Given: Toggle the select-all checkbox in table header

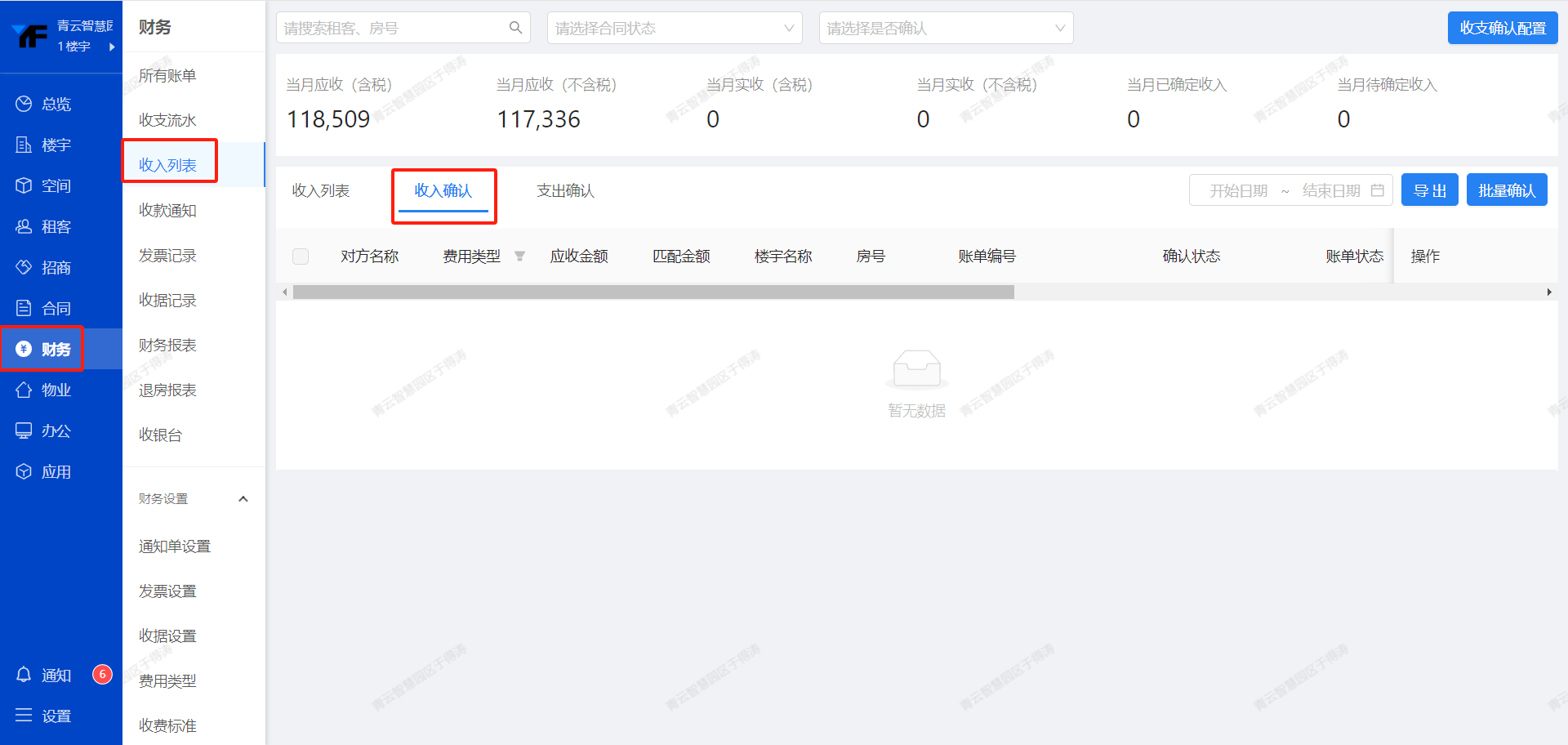Looking at the screenshot, I should (x=301, y=257).
